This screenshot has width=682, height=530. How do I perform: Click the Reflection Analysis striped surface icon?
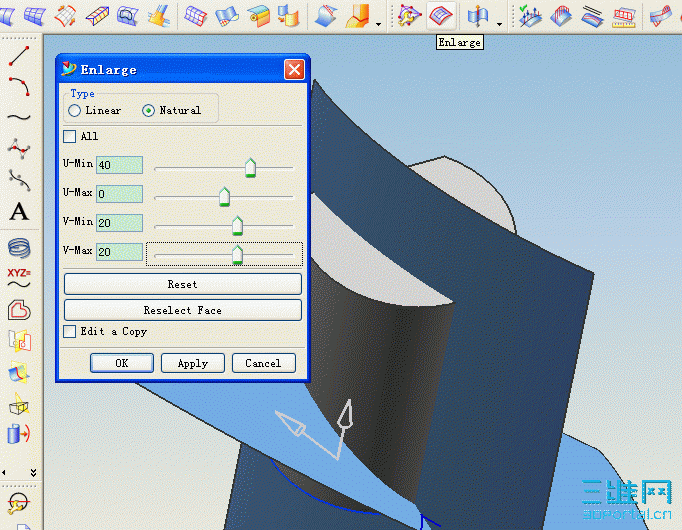[x=592, y=17]
